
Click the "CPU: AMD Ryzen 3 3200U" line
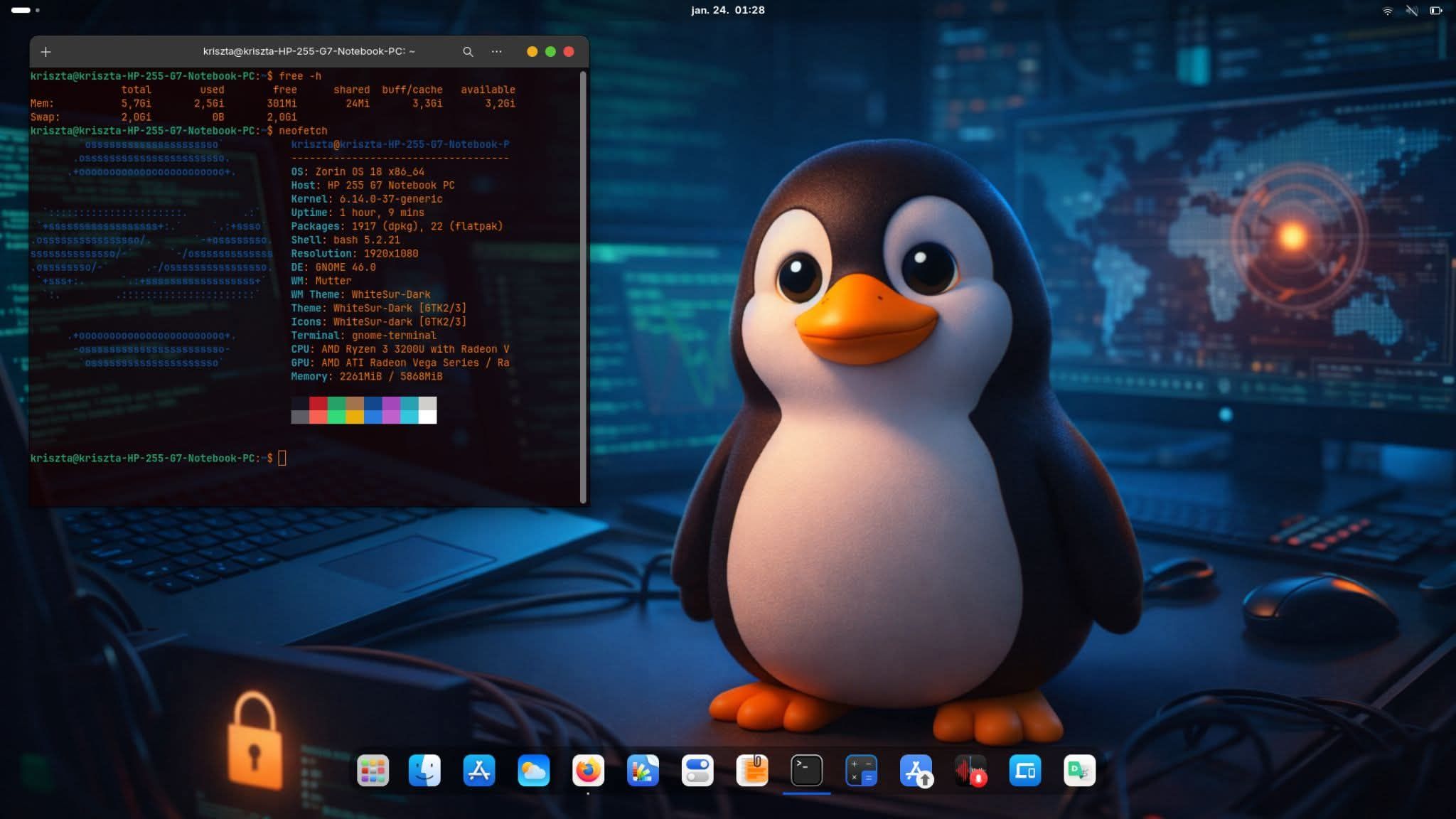click(400, 349)
